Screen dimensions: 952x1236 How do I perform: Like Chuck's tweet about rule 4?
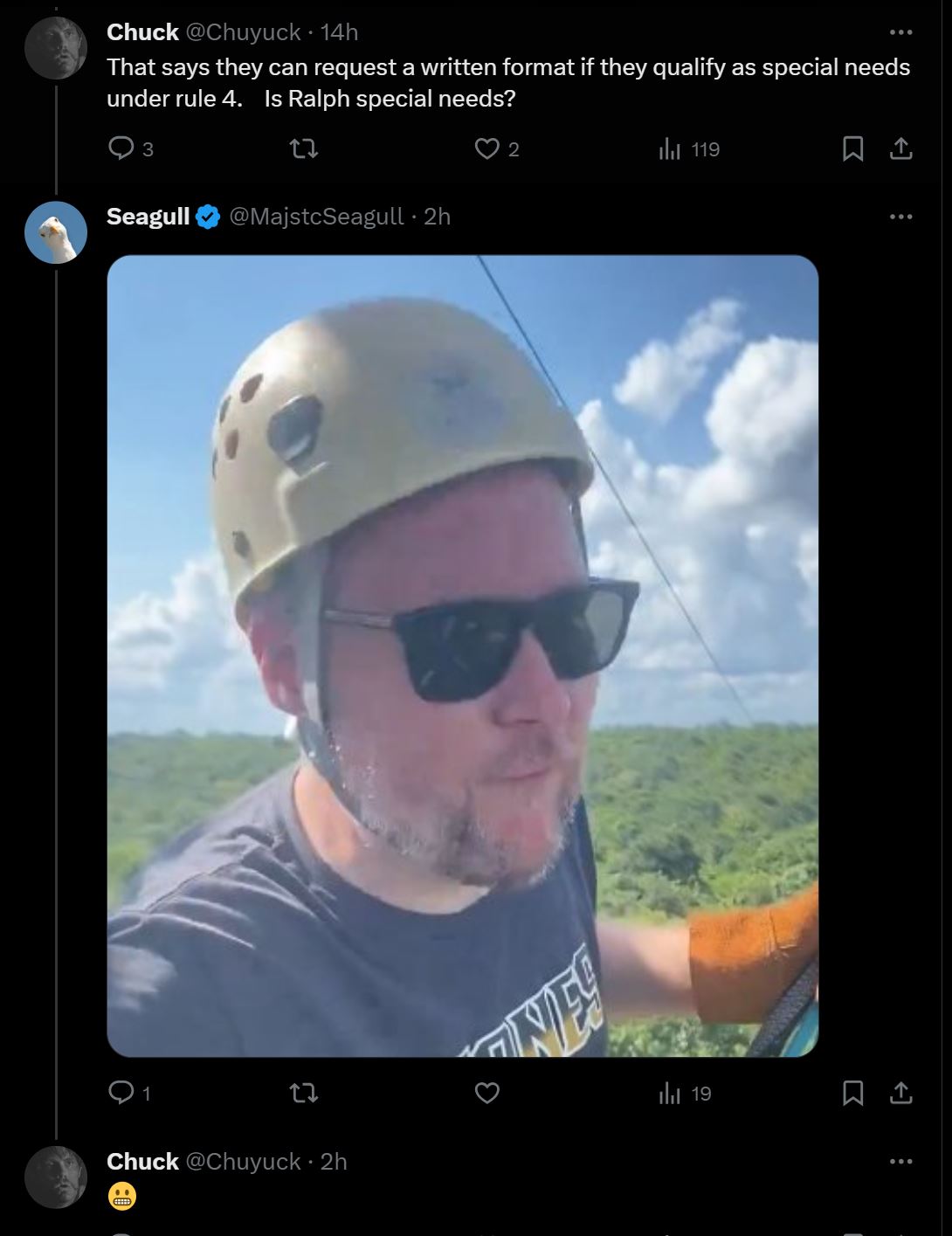[496, 149]
